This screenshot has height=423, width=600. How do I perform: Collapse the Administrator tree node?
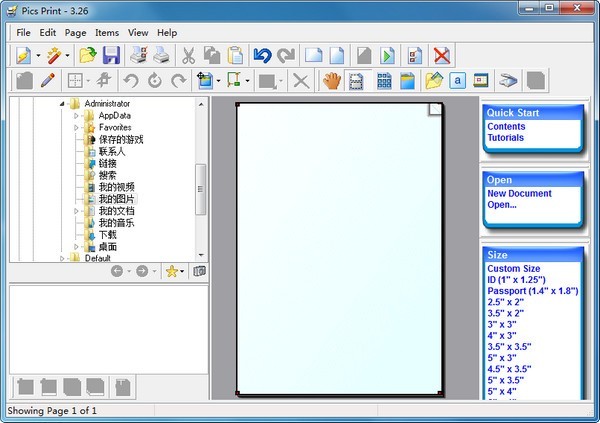click(62, 104)
